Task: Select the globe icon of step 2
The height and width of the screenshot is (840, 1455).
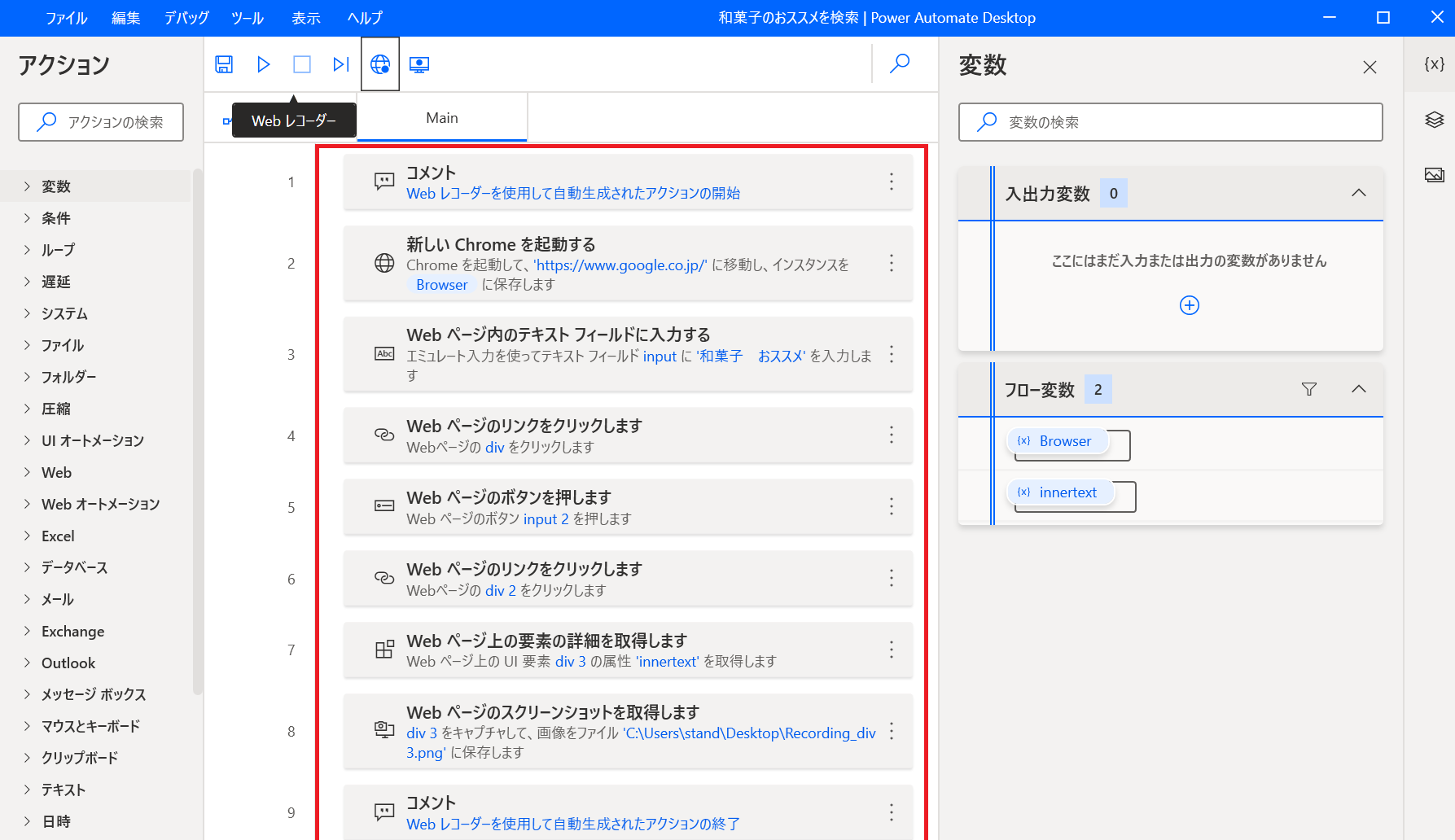Action: (384, 263)
